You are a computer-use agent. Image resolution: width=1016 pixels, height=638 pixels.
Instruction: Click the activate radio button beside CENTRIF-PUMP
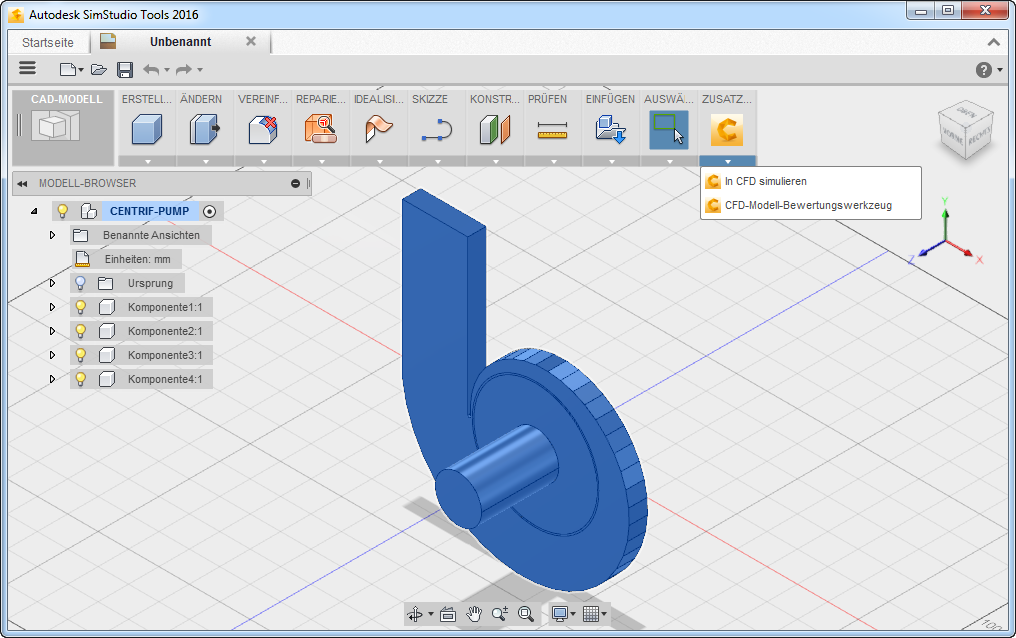tap(209, 211)
